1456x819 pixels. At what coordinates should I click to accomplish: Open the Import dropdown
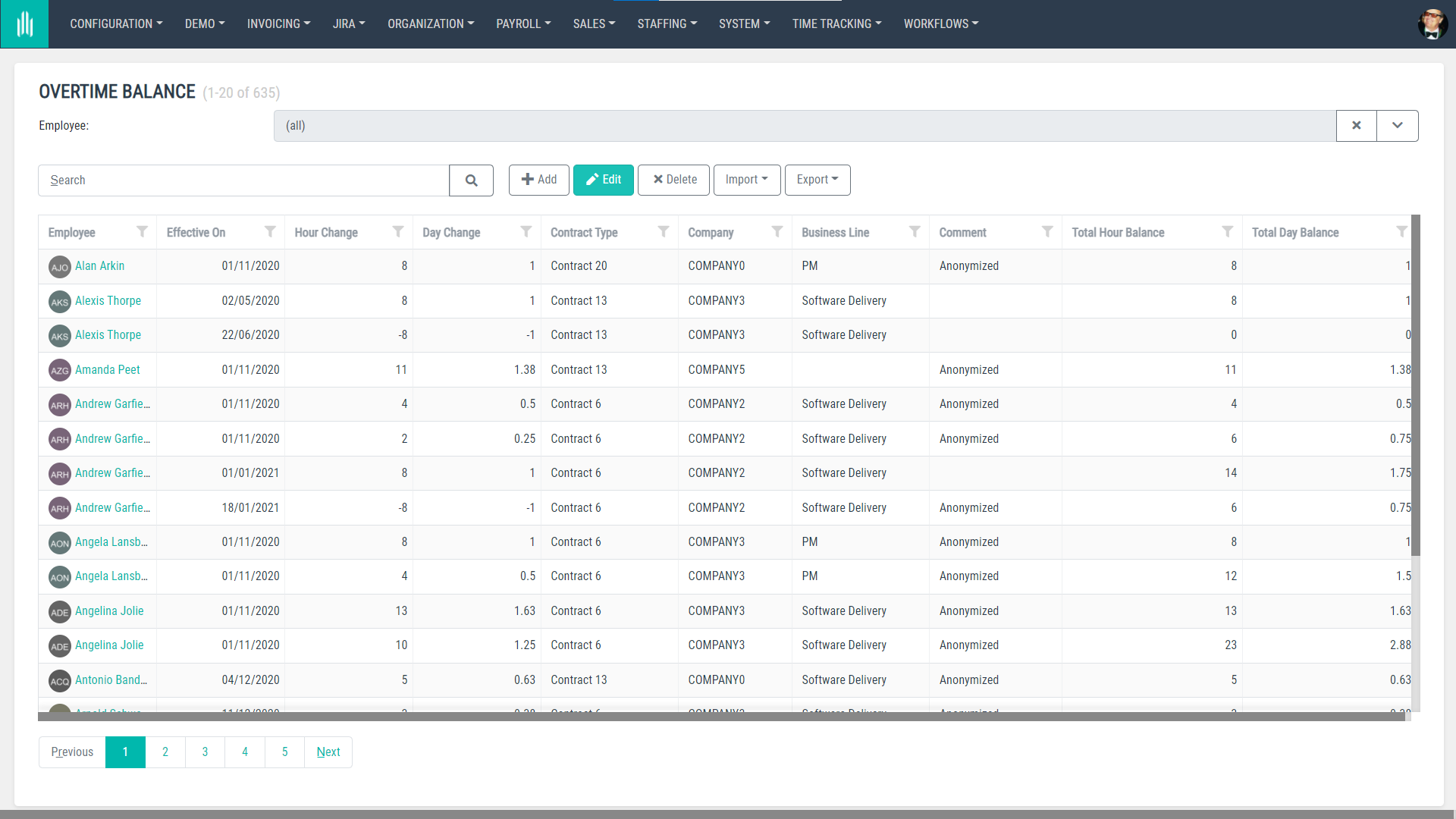pos(746,180)
